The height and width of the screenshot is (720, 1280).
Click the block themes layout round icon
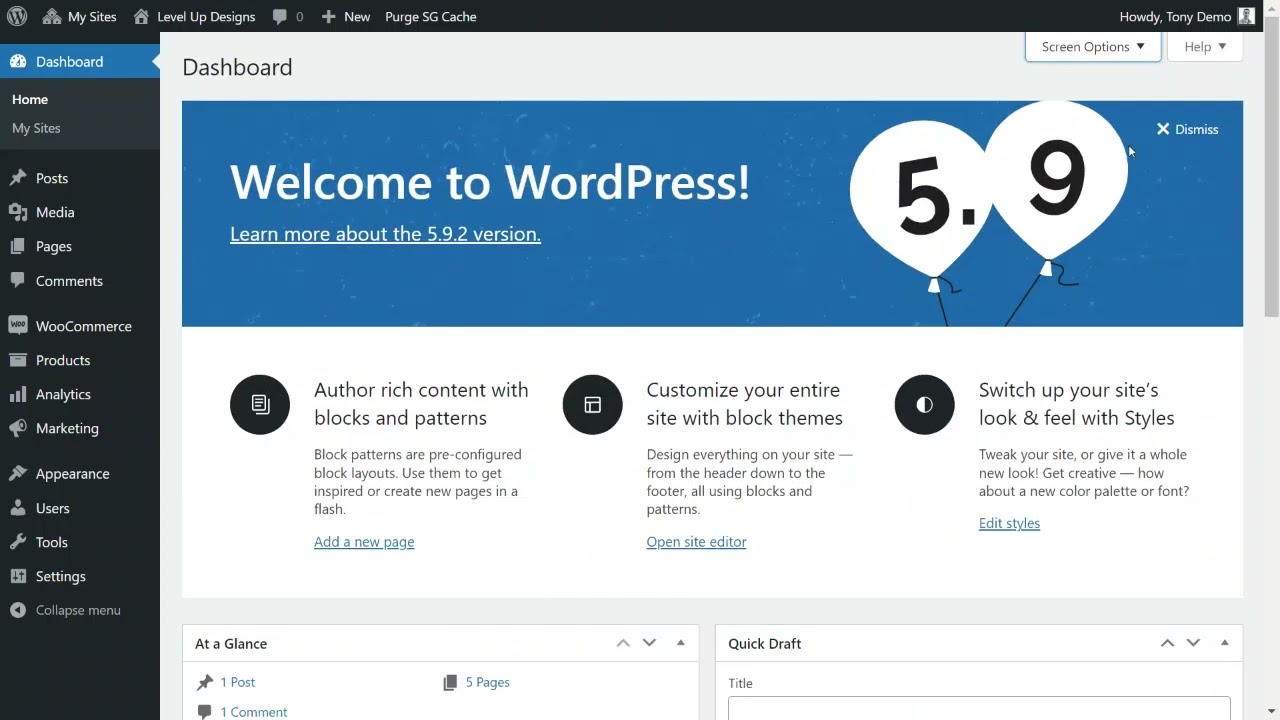click(x=592, y=404)
